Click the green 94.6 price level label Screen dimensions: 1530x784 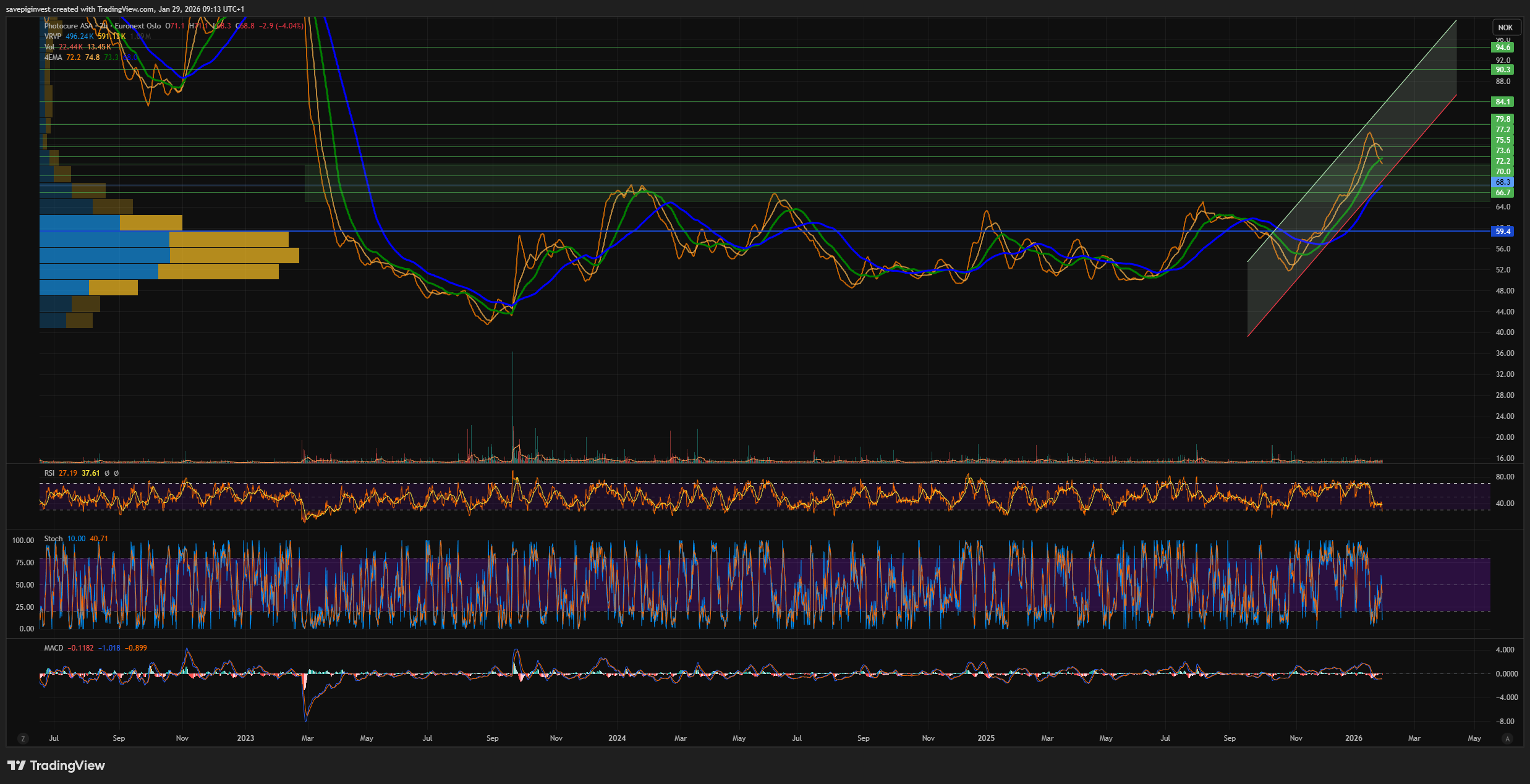pos(1503,48)
